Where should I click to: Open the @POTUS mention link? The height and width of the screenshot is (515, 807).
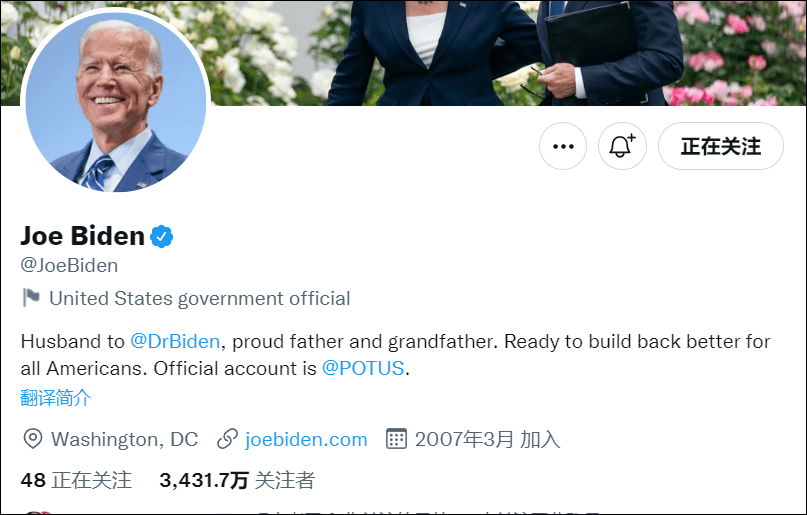pos(363,368)
